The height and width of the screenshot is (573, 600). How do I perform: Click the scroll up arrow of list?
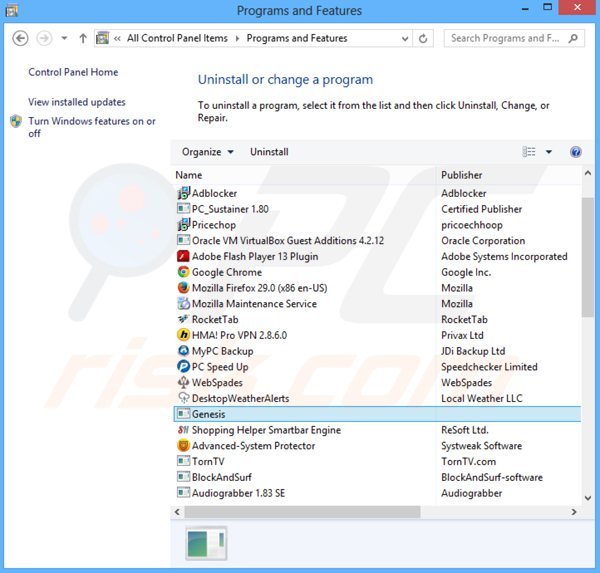pyautogui.click(x=588, y=173)
